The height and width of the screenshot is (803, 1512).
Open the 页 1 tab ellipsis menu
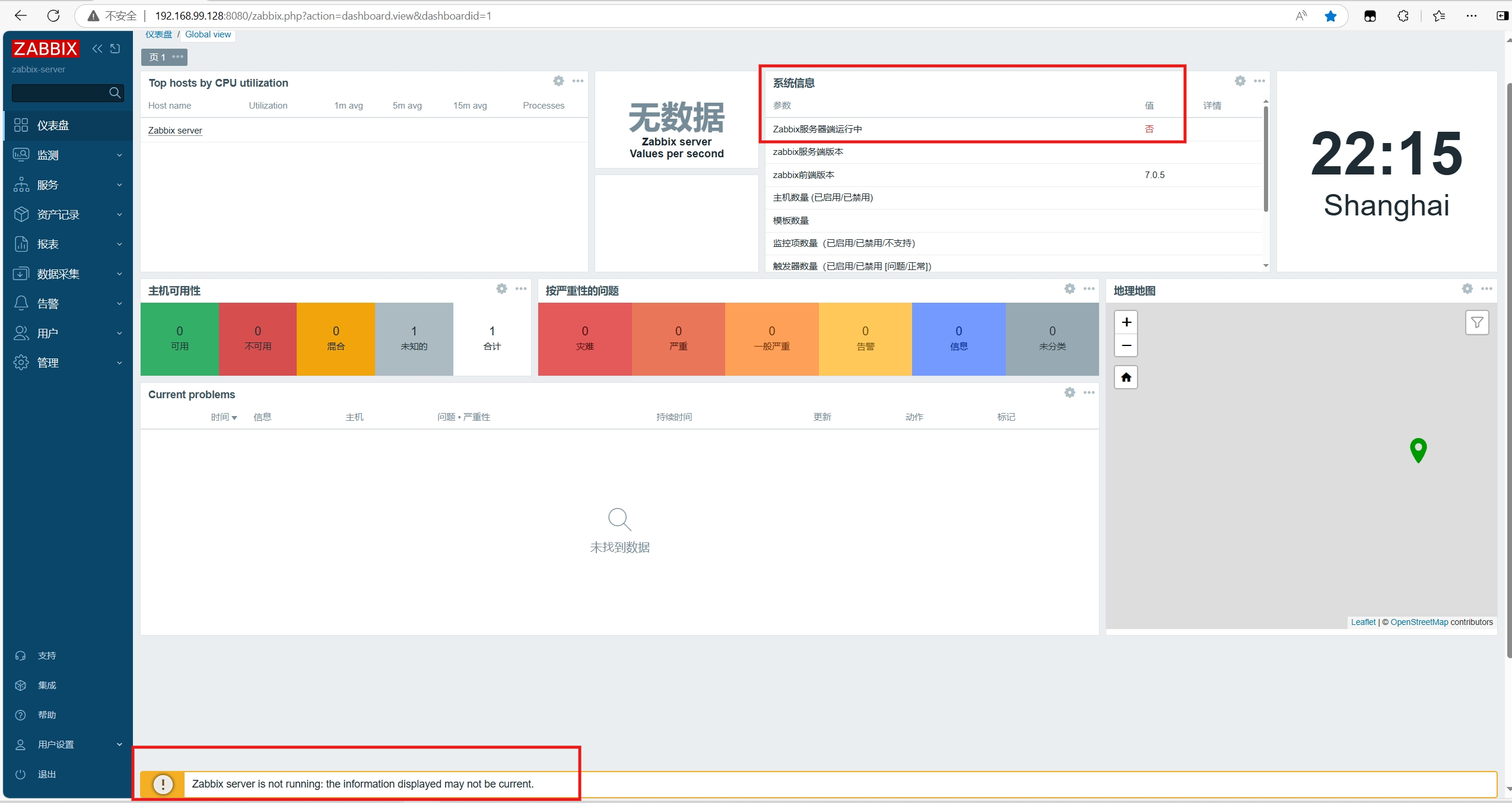[177, 57]
